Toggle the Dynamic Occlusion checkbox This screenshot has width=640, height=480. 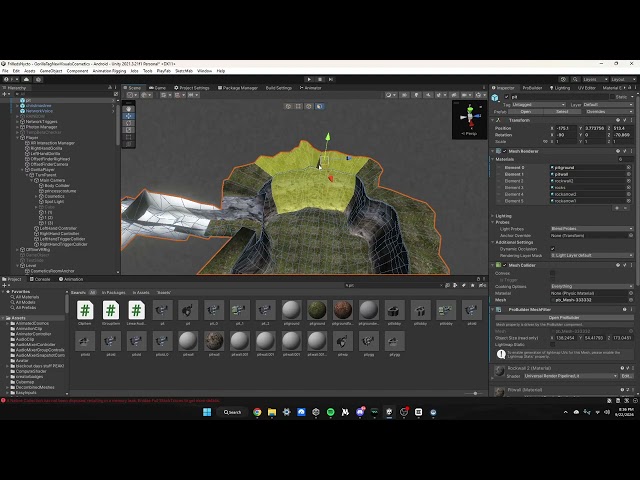tap(553, 249)
